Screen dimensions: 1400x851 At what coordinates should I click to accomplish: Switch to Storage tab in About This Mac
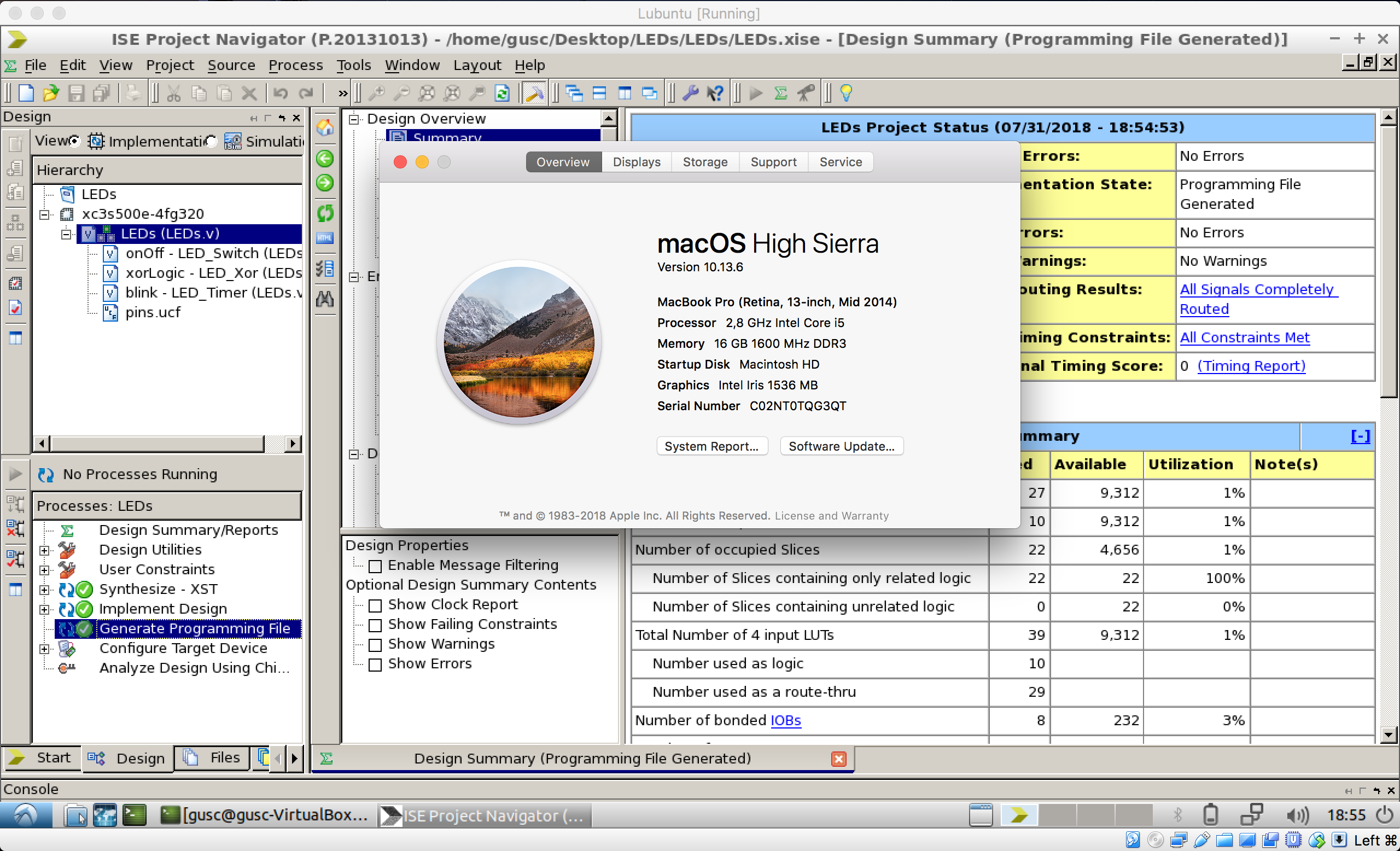pyautogui.click(x=705, y=162)
